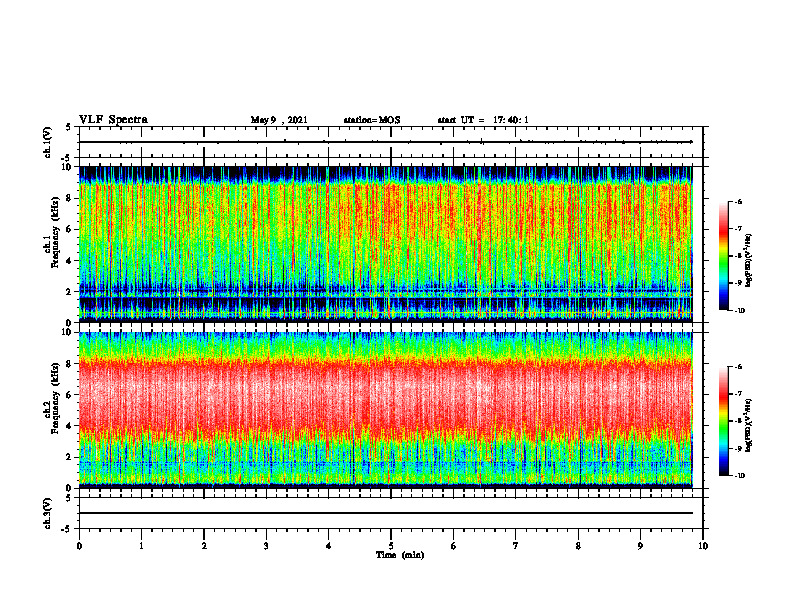Select the date text "May 9 , 2021"
Viewport: 792px width, 612px height.
point(279,120)
